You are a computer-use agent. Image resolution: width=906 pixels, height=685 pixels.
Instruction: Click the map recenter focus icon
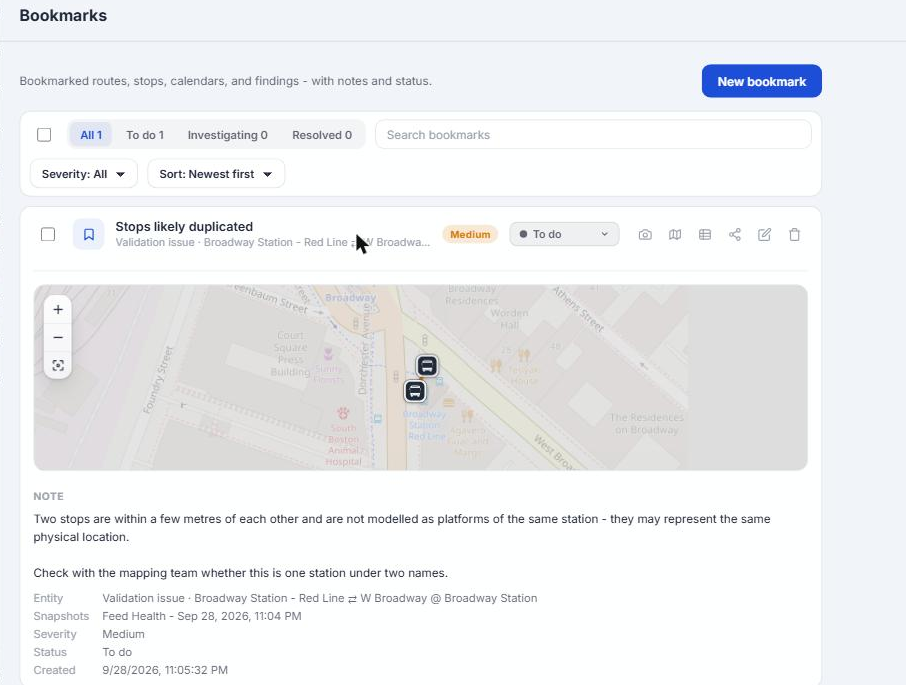tap(58, 365)
